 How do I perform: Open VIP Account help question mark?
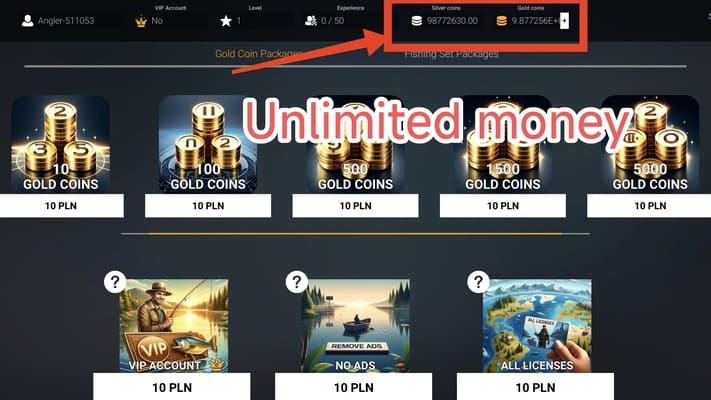pyautogui.click(x=115, y=282)
